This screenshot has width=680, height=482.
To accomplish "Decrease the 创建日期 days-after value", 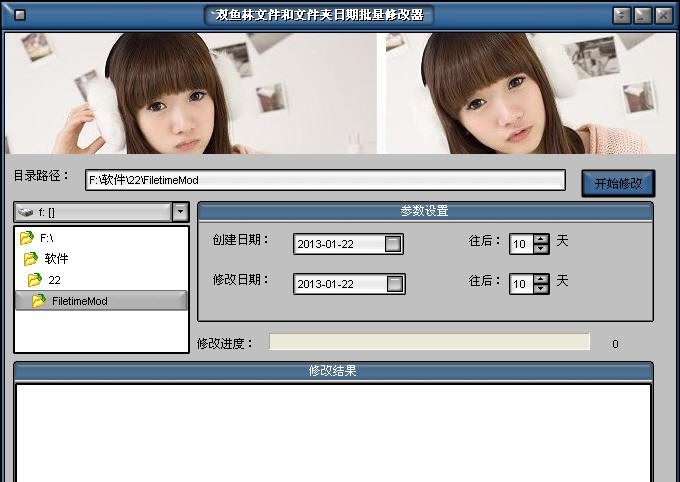I will coord(541,249).
